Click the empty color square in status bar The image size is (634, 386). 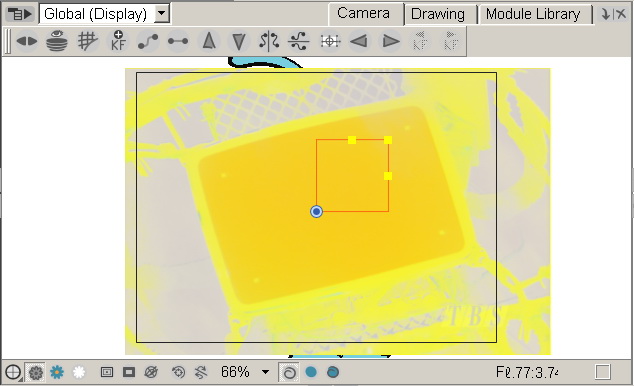click(602, 372)
